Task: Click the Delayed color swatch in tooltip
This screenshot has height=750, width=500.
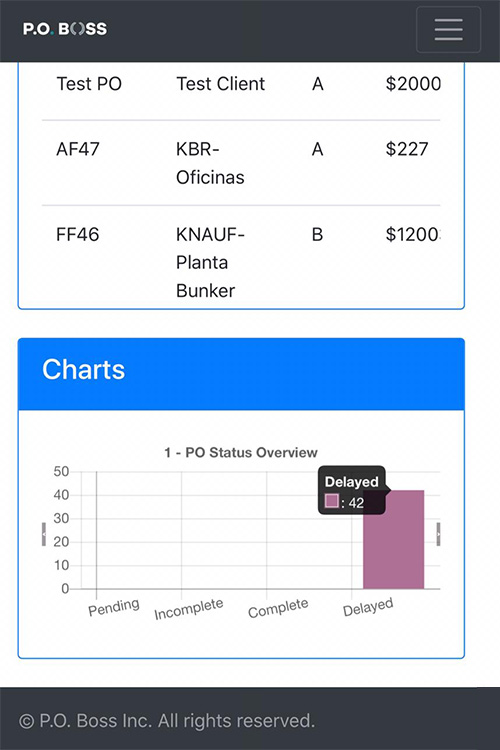Action: point(332,501)
